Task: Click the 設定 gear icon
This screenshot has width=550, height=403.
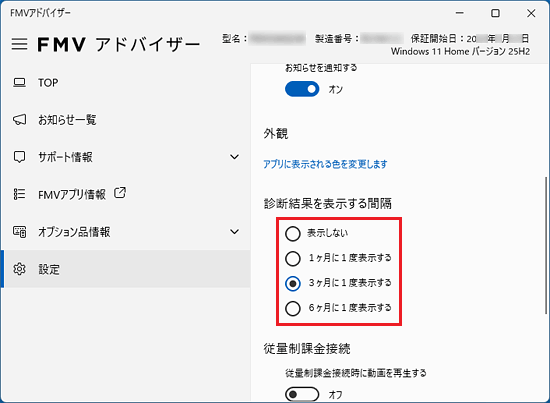Action: (x=19, y=269)
